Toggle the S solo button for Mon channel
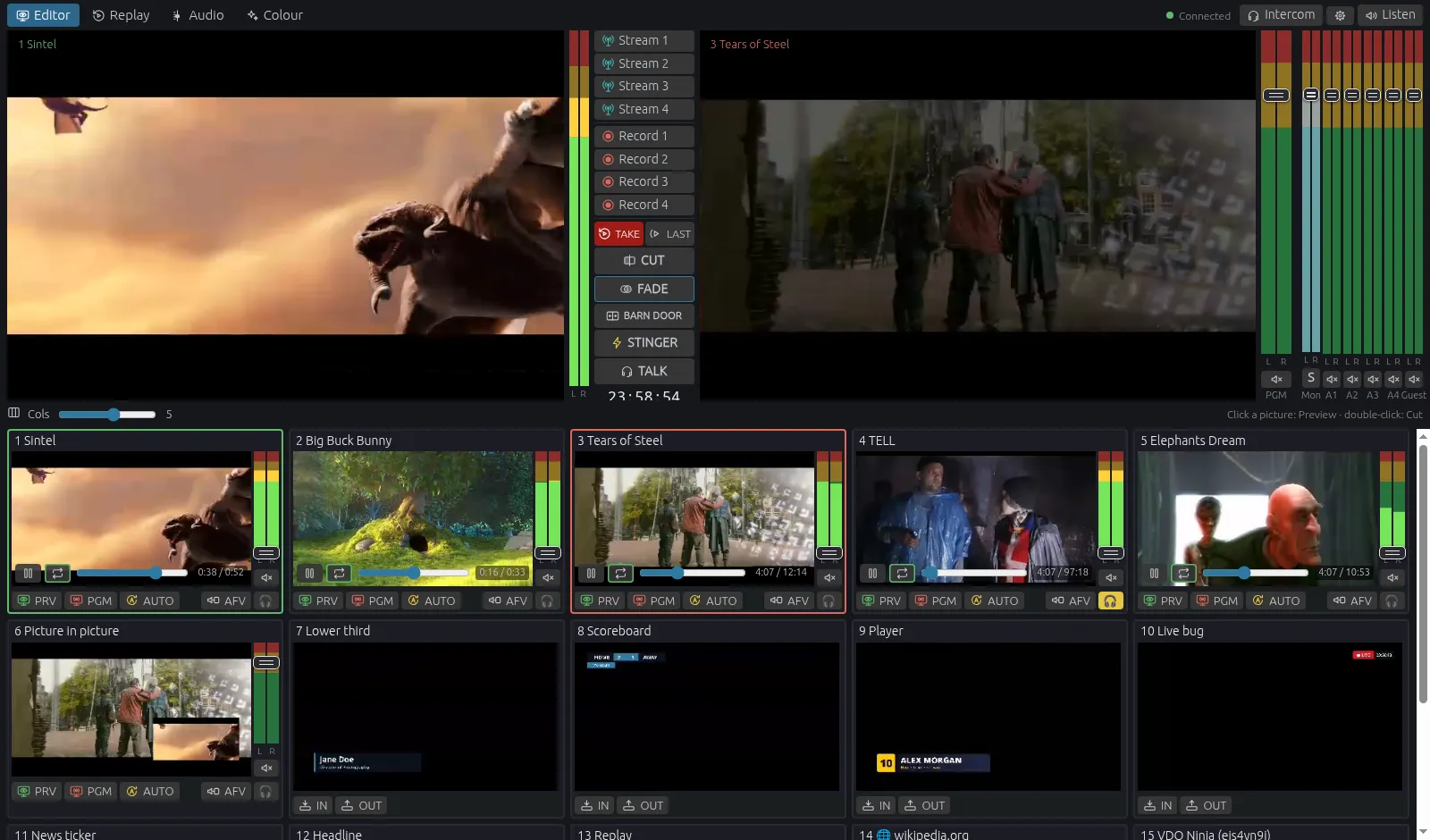Viewport: 1430px width, 840px height. 1311,378
